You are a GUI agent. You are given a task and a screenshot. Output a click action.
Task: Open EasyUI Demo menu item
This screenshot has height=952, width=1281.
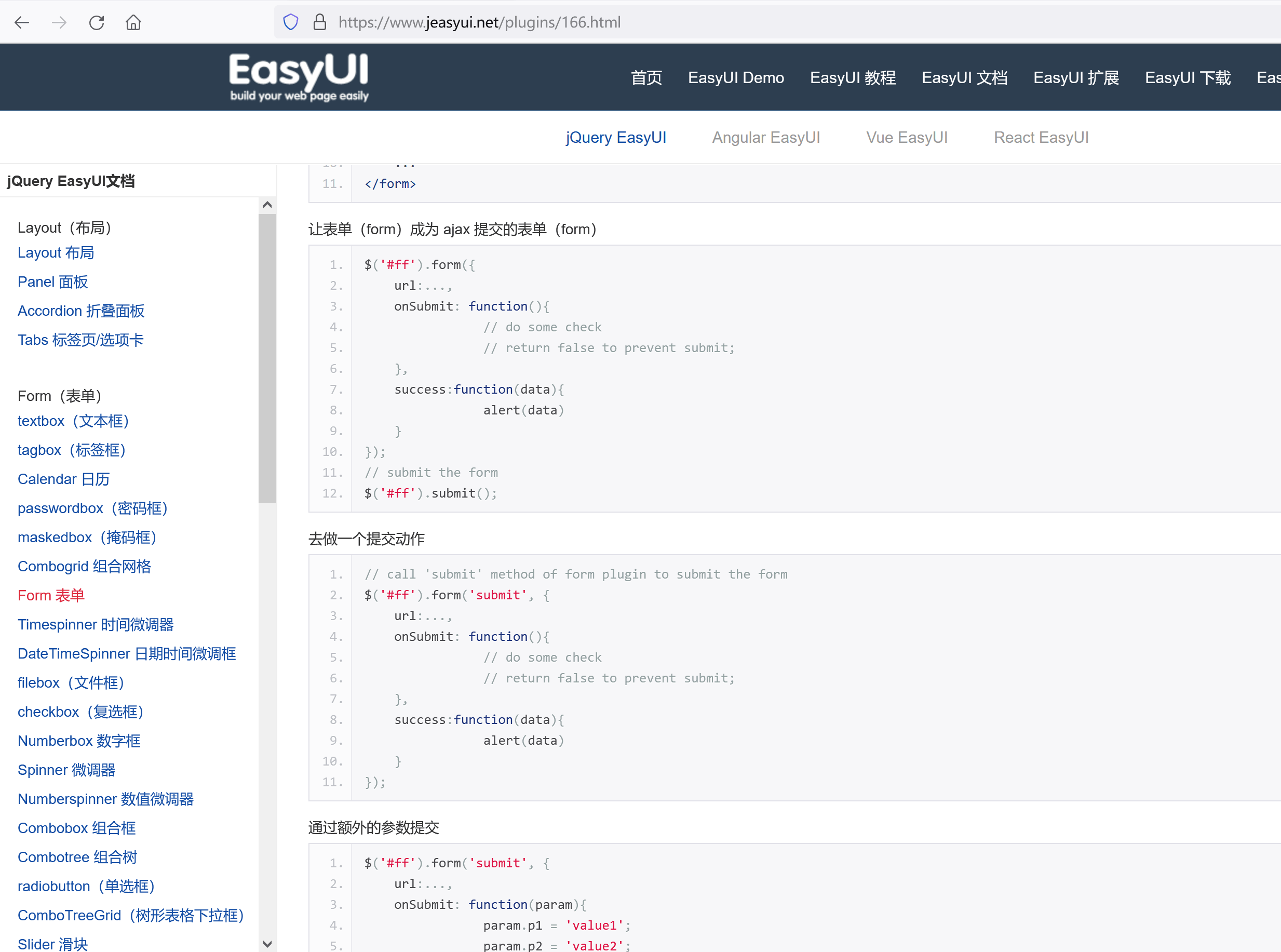(x=736, y=78)
